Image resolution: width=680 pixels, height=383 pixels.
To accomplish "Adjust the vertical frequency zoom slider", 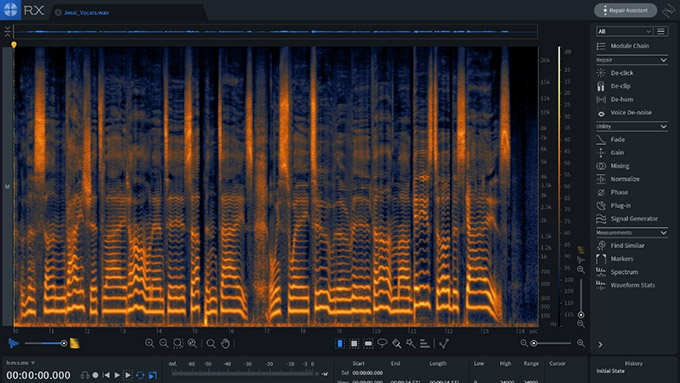I will tap(581, 297).
